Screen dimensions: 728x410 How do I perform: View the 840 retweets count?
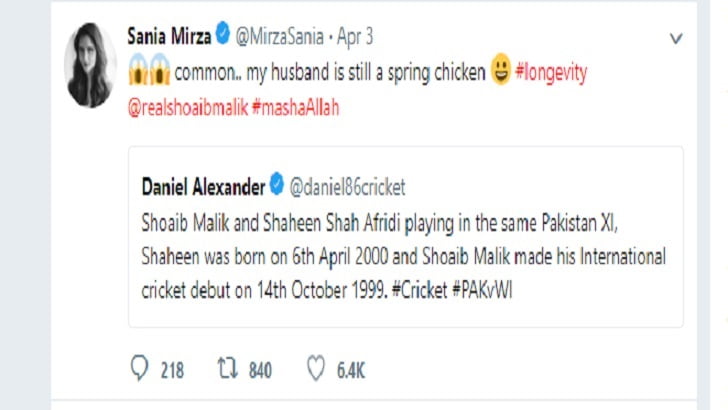pos(259,371)
